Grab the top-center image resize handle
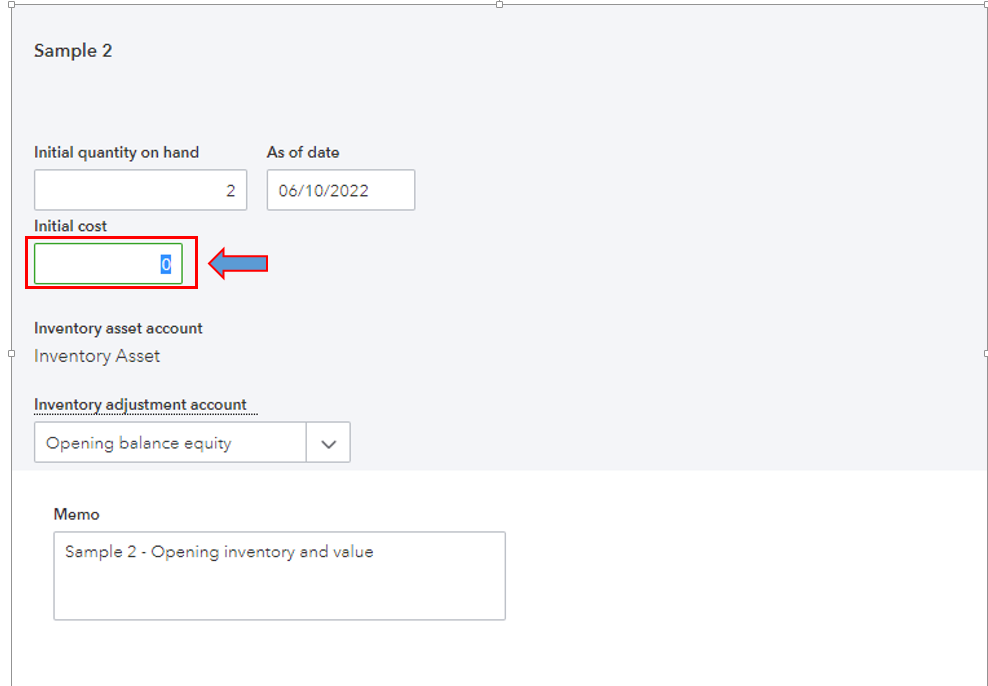988x686 pixels. [499, 4]
